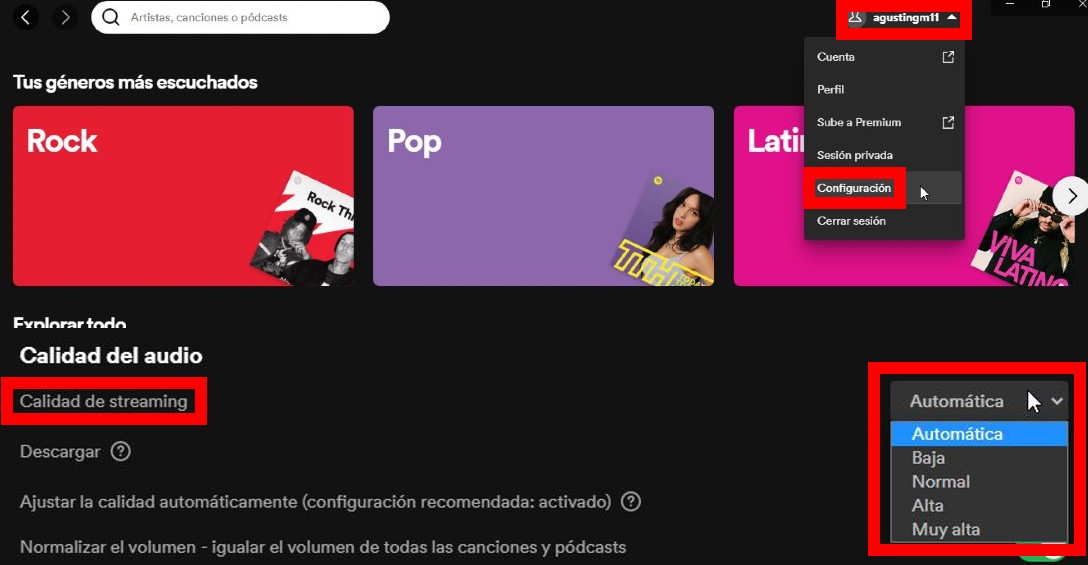Click Sube a Premium link

pos(859,122)
